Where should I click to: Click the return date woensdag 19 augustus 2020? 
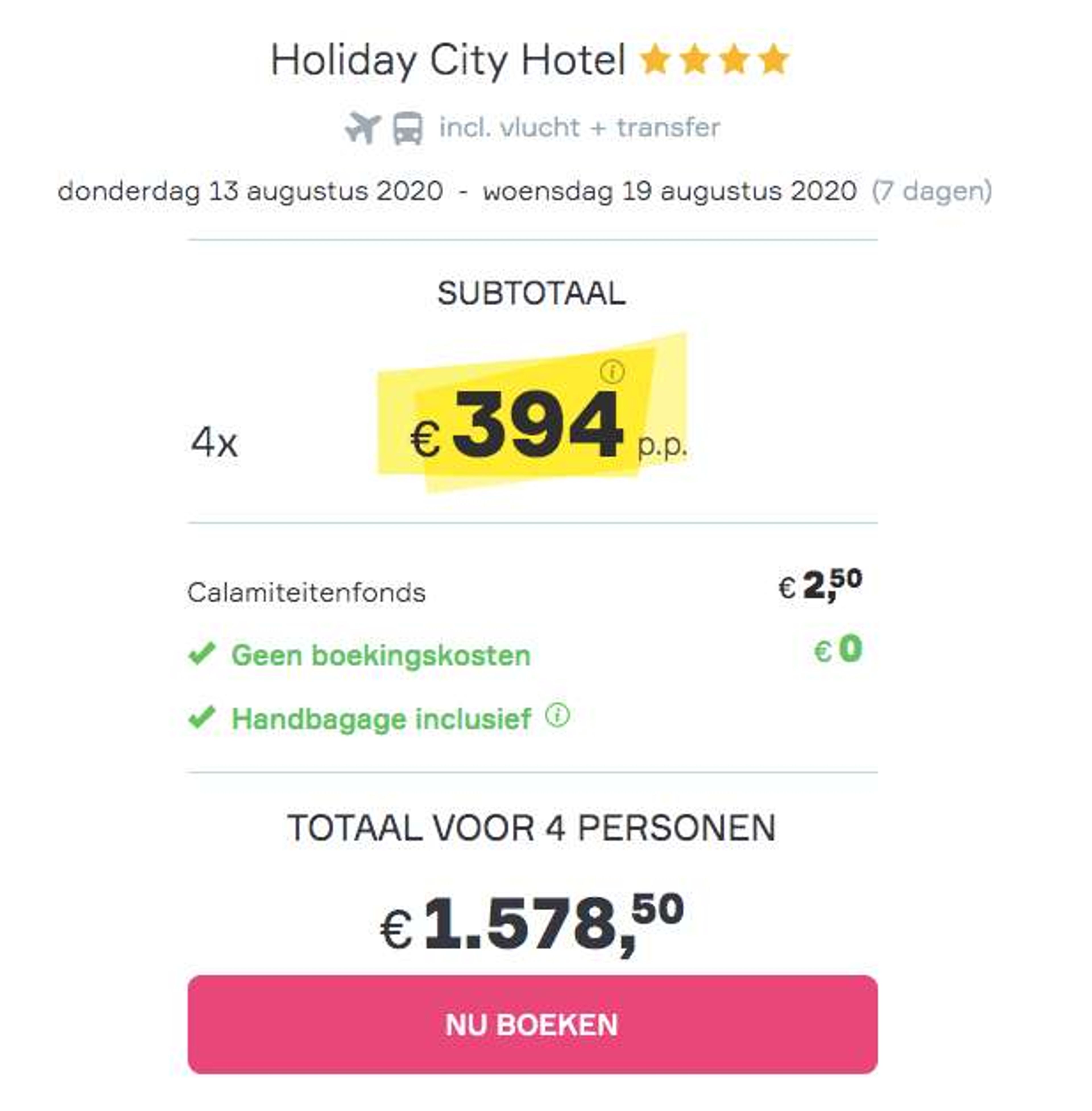coord(669,191)
